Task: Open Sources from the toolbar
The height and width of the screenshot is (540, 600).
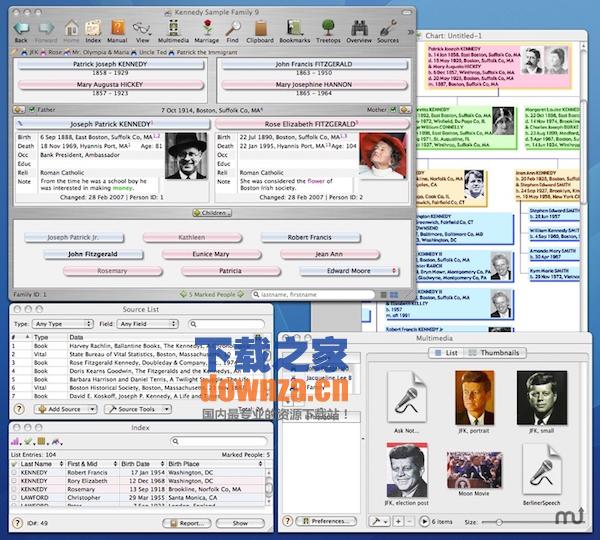Action: [x=387, y=29]
